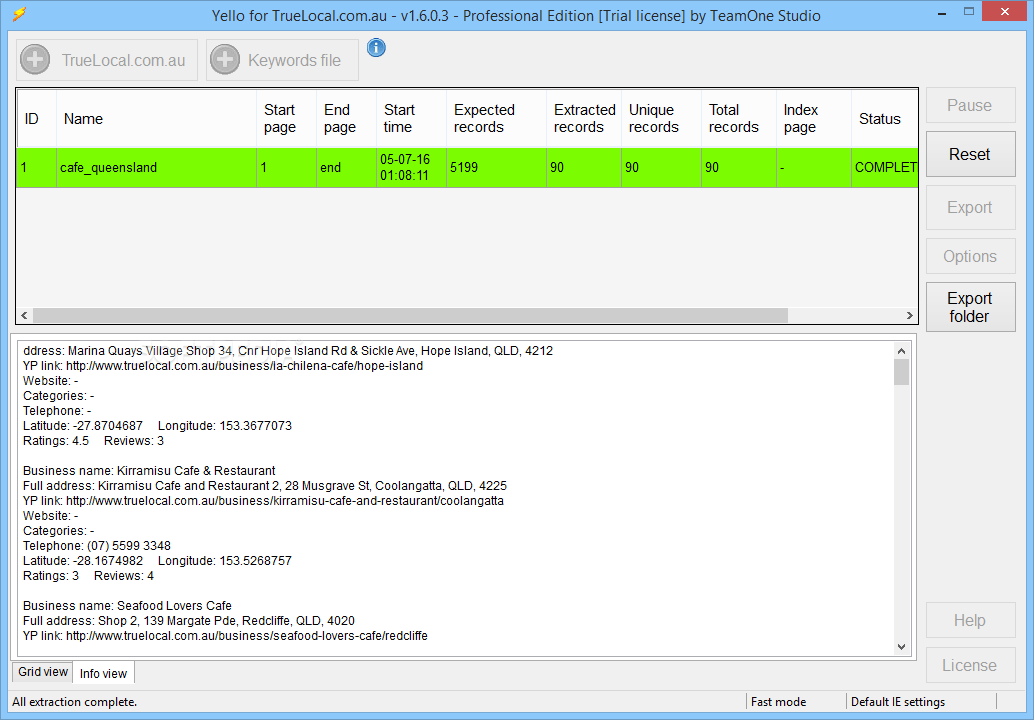Click the License button

[970, 665]
